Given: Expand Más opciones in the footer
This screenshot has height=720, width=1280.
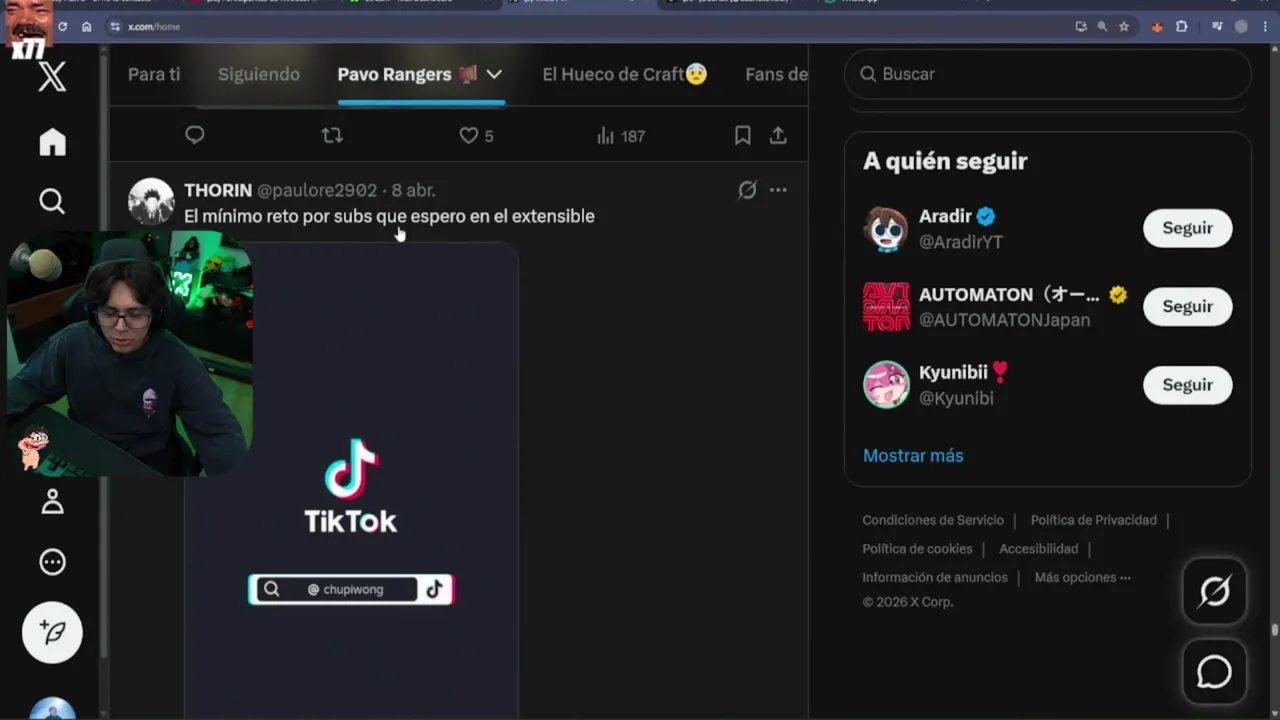Looking at the screenshot, I should coord(1082,578).
